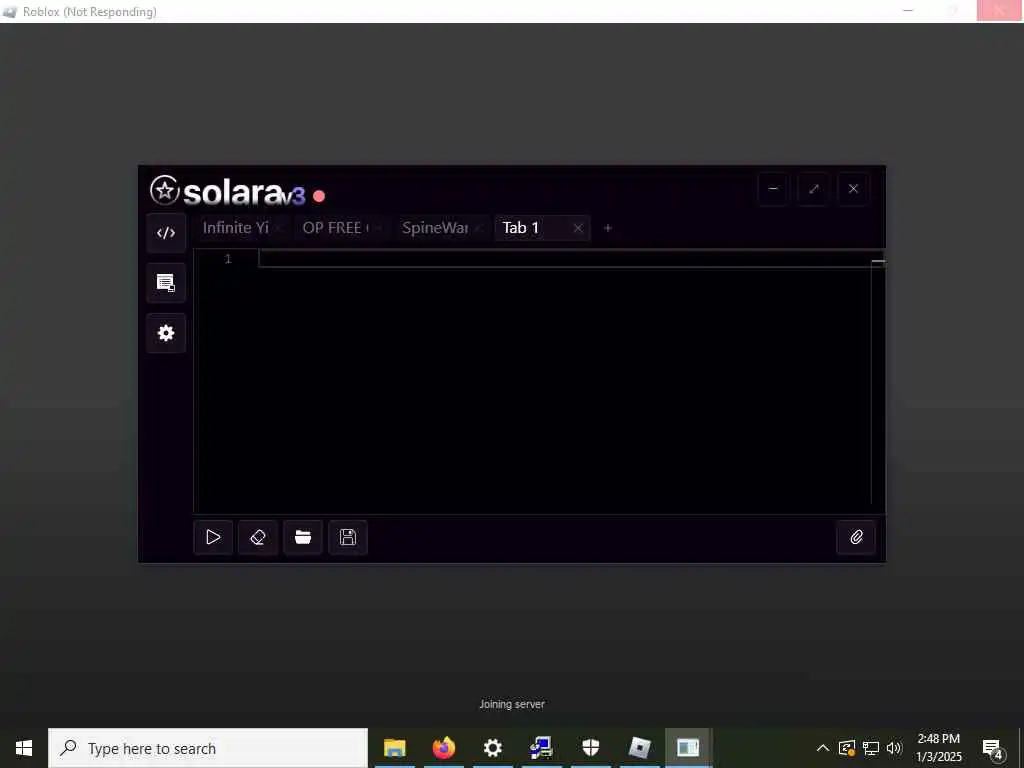Switch to Roblox taskbar icon
This screenshot has width=1024, height=768.
[x=639, y=748]
